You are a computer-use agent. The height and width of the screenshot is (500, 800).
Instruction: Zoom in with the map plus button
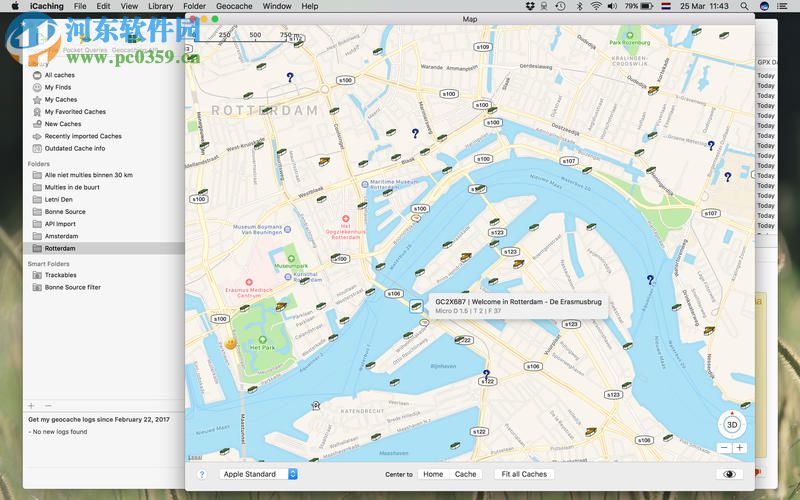pos(739,447)
